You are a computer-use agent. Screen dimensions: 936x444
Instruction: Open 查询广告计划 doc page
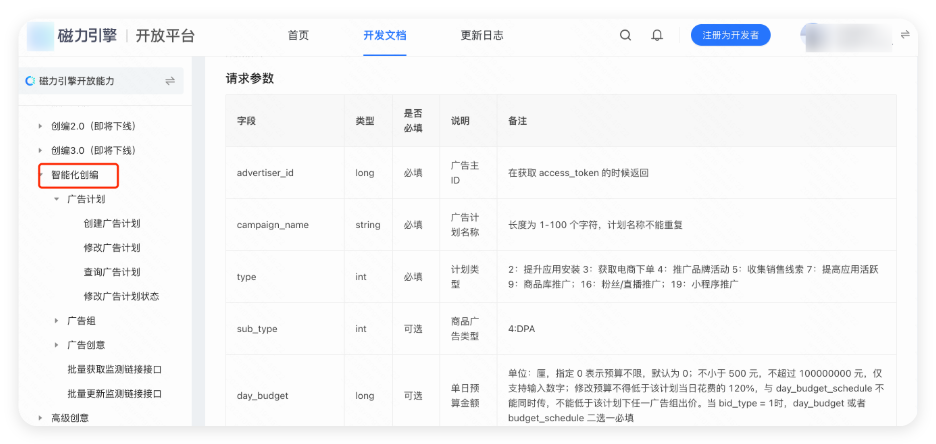[x=112, y=272]
